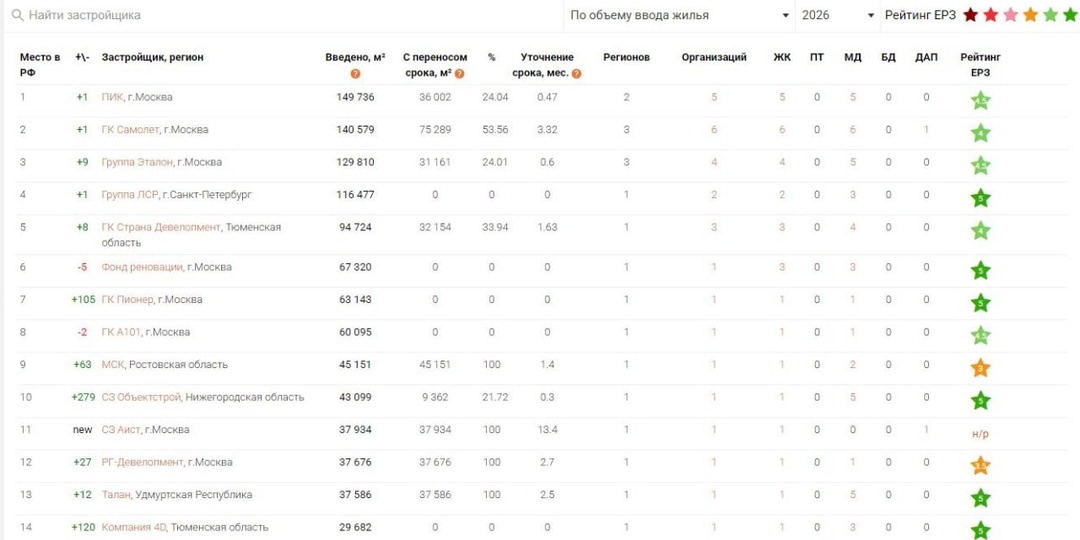Open the Группа Эталон developer link
The image size is (1080, 540).
(x=138, y=162)
